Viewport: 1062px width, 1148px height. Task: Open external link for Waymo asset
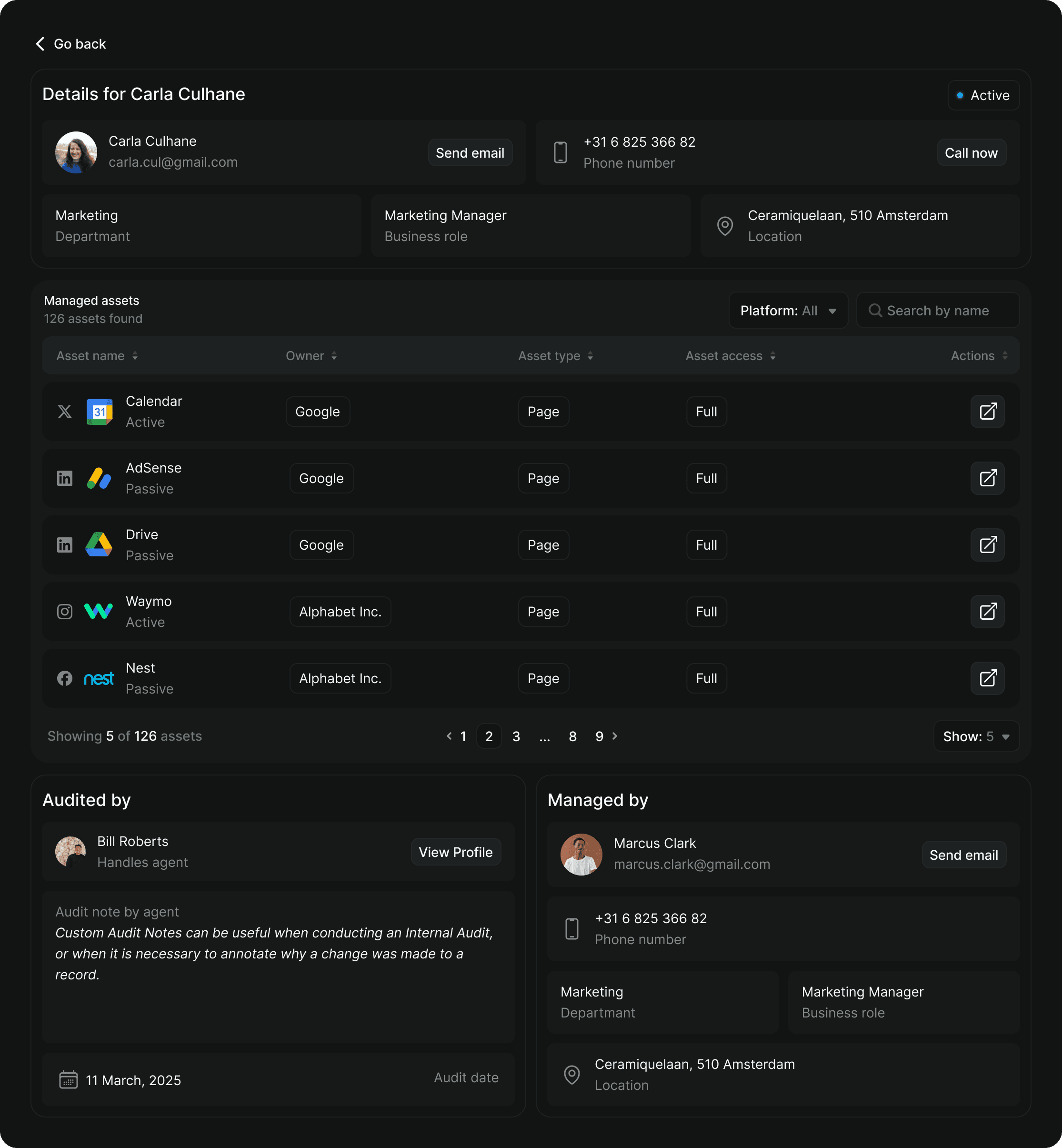tap(987, 612)
